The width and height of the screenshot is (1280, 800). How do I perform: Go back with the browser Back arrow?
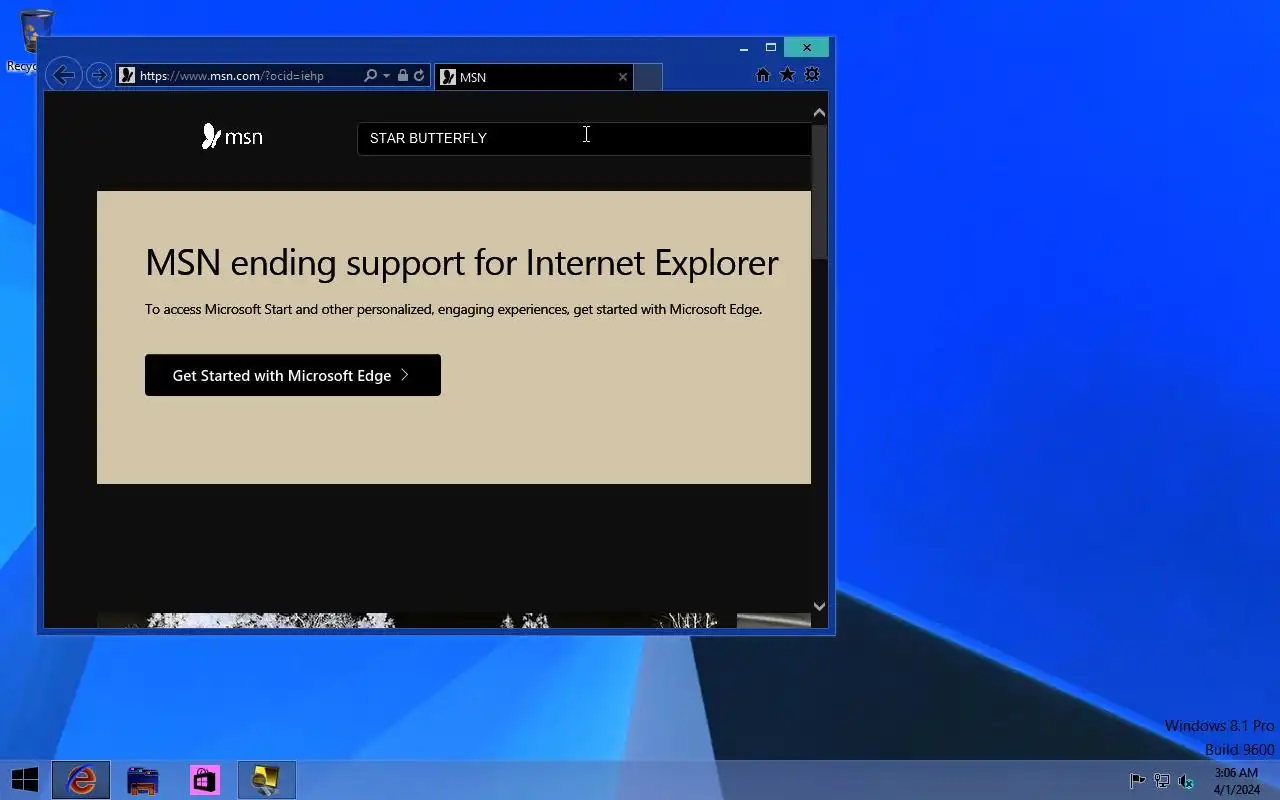coord(64,75)
